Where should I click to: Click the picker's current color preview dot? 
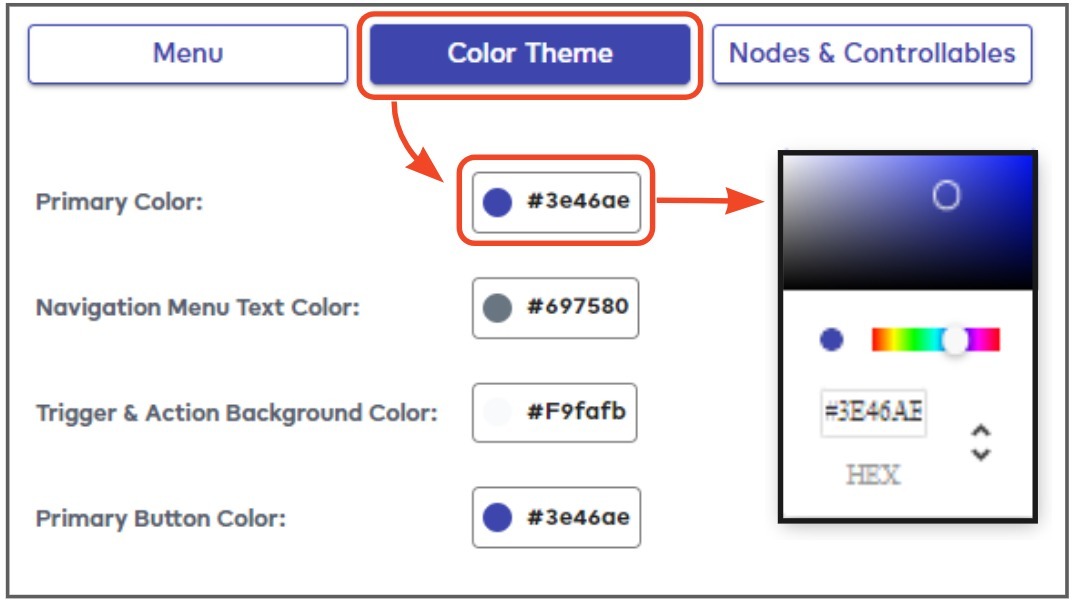coord(831,340)
